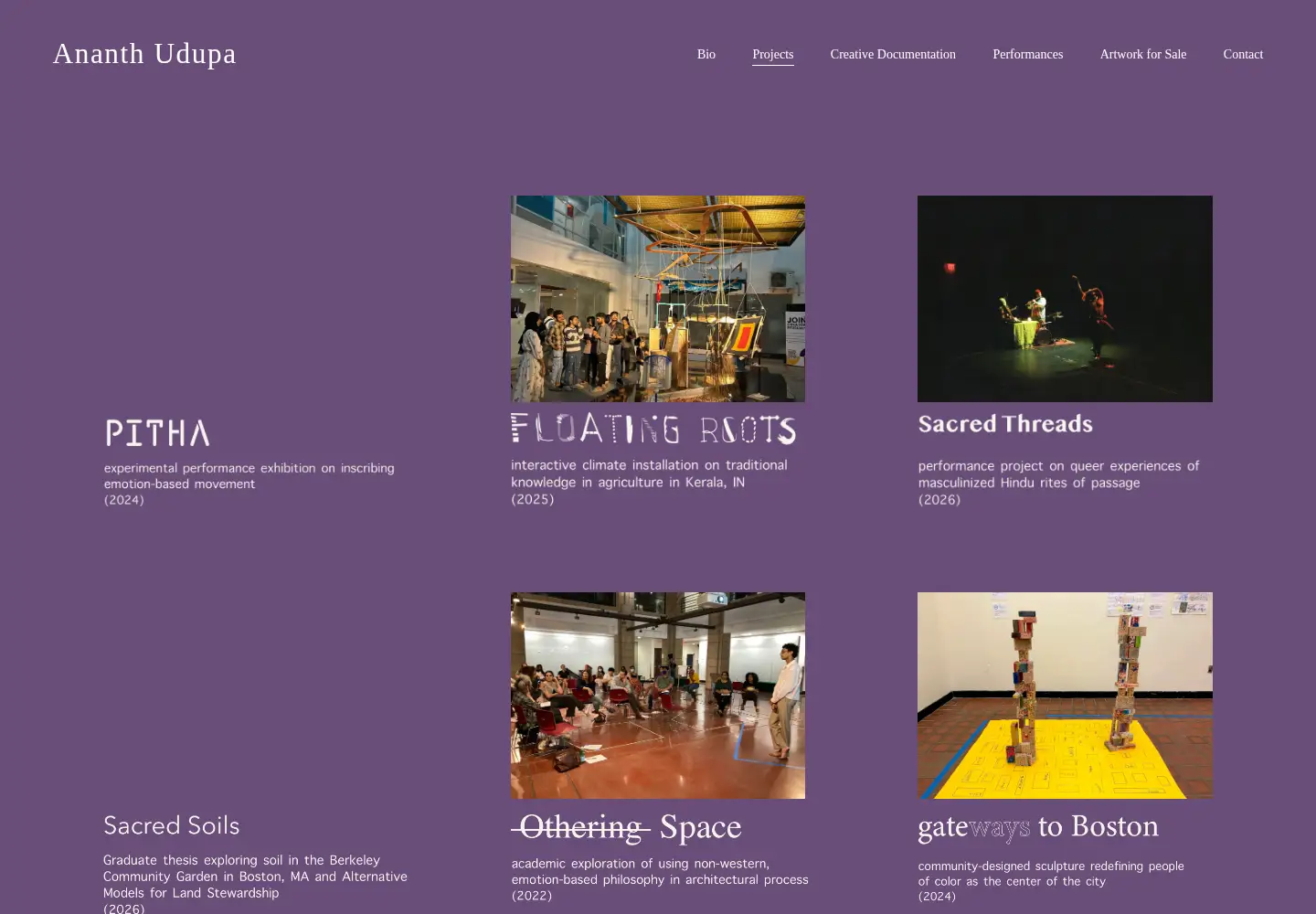Click the PITHA project title
The width and height of the screenshot is (1316, 914).
click(157, 433)
